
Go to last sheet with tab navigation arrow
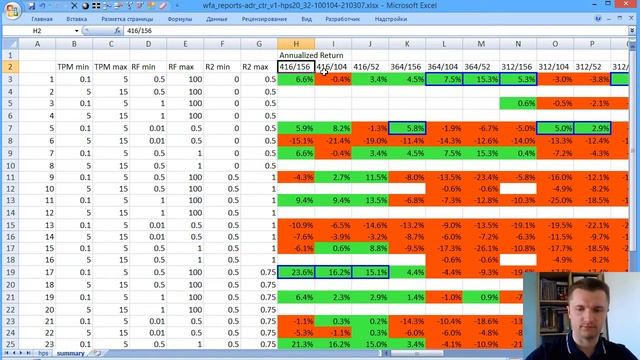(x=28, y=353)
